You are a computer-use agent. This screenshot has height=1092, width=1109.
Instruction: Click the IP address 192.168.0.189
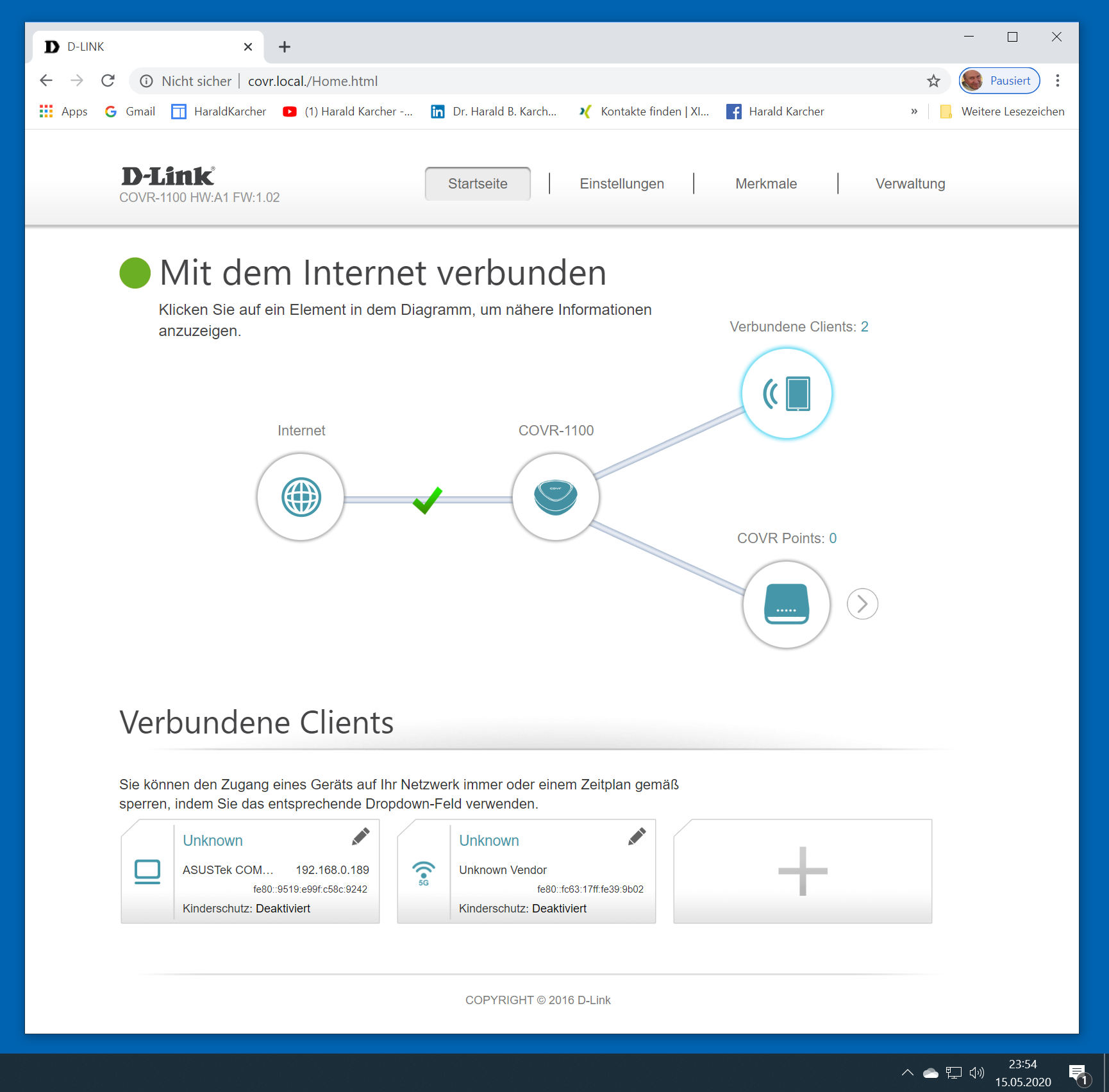[332, 870]
